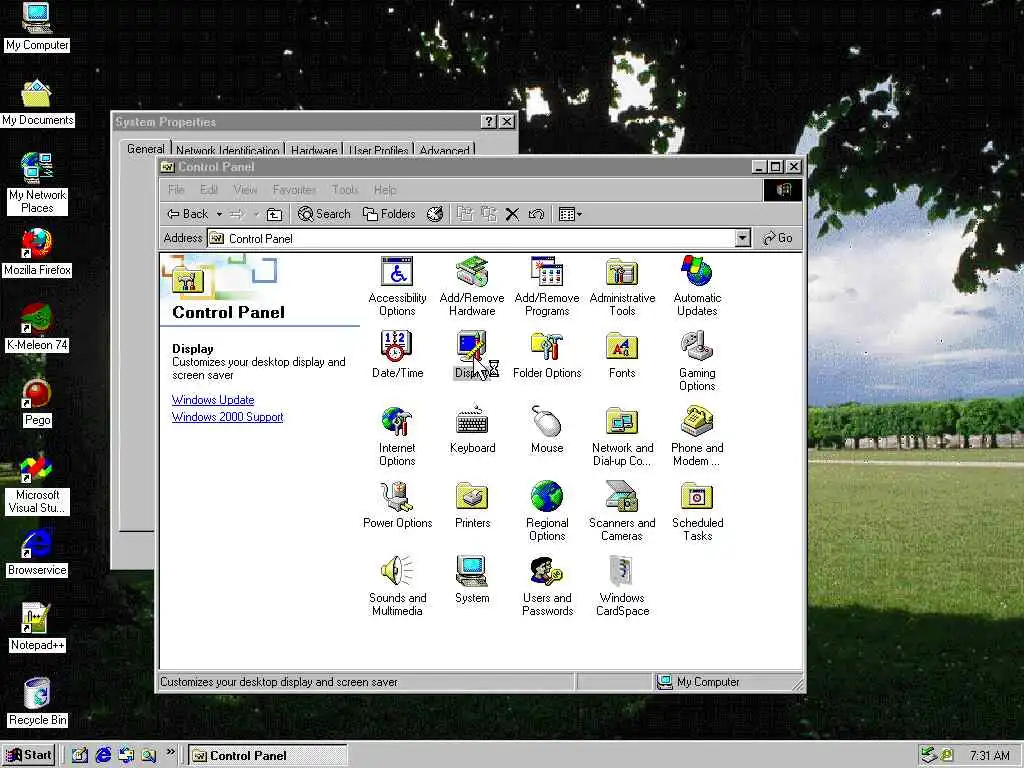This screenshot has width=1024, height=768.
Task: Open the File menu
Action: [x=176, y=190]
